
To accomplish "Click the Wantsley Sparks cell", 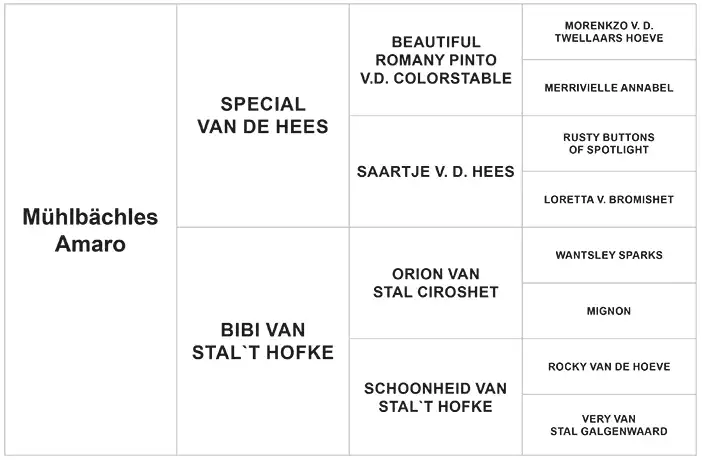I will pos(609,255).
